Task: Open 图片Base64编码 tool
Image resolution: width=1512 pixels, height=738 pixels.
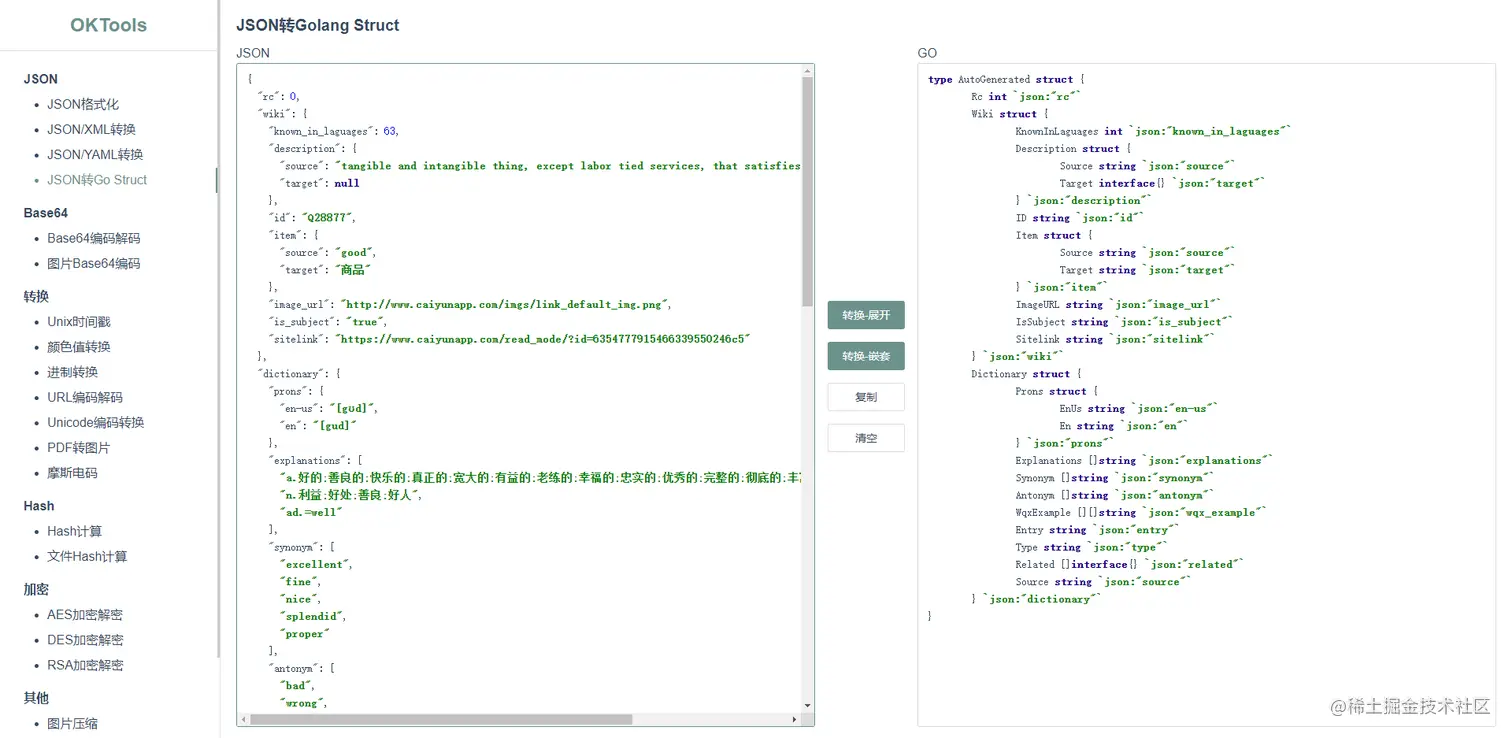Action: tap(94, 263)
